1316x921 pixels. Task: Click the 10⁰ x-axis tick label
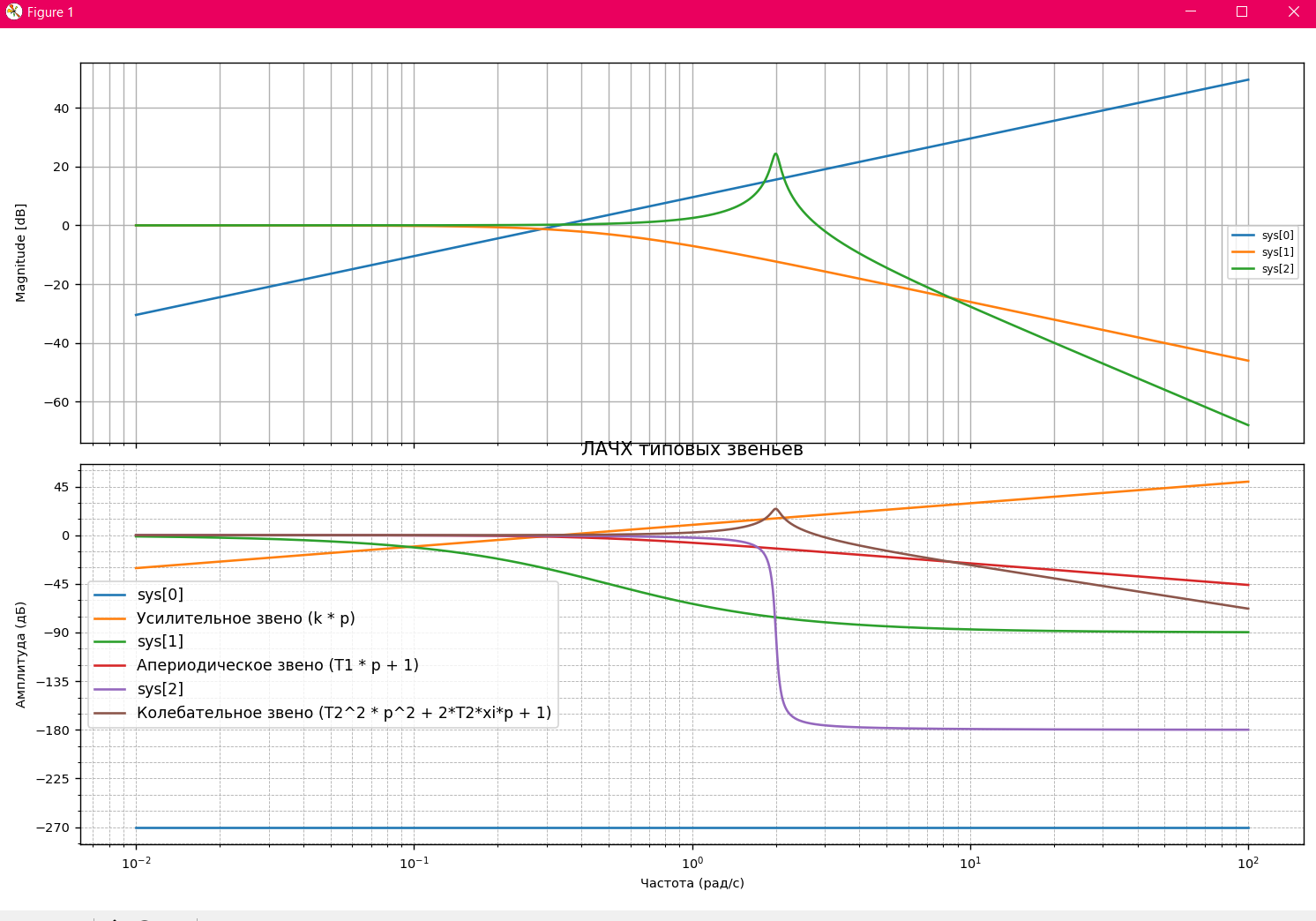692,862
